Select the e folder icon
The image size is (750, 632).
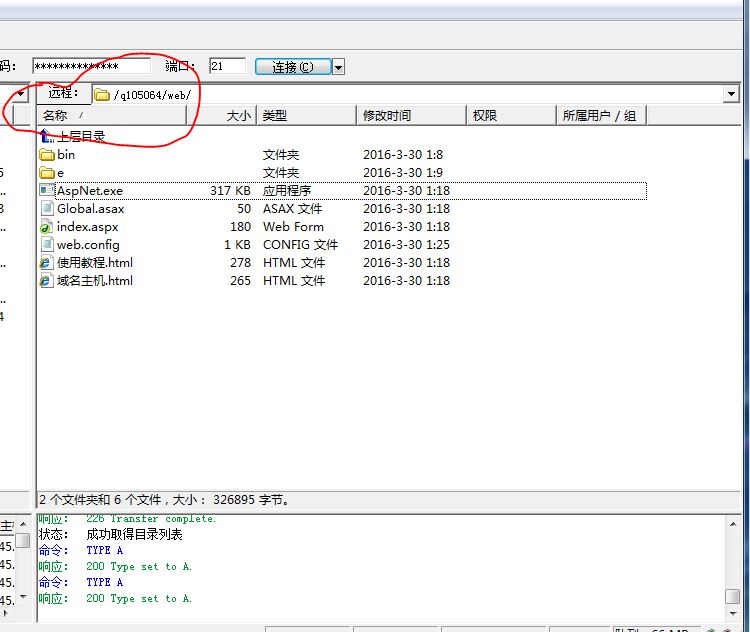[x=46, y=173]
